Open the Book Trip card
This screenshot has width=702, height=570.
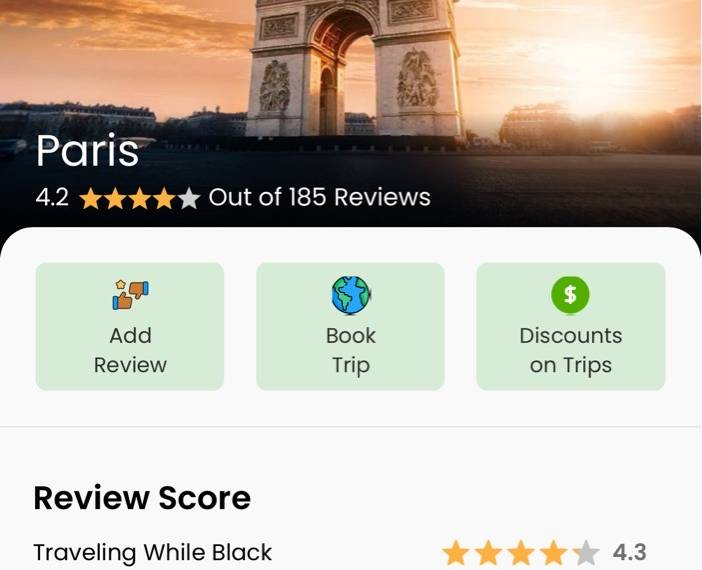[351, 326]
